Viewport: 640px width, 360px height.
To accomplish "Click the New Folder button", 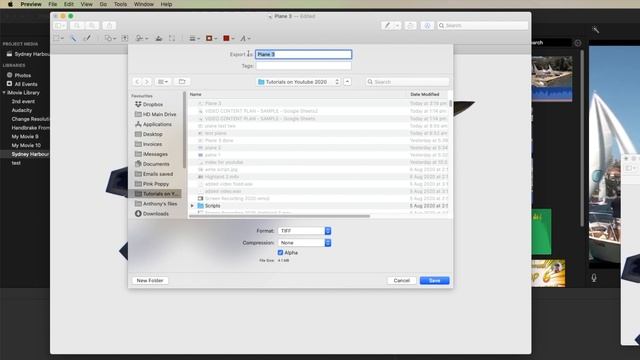I will click(150, 280).
